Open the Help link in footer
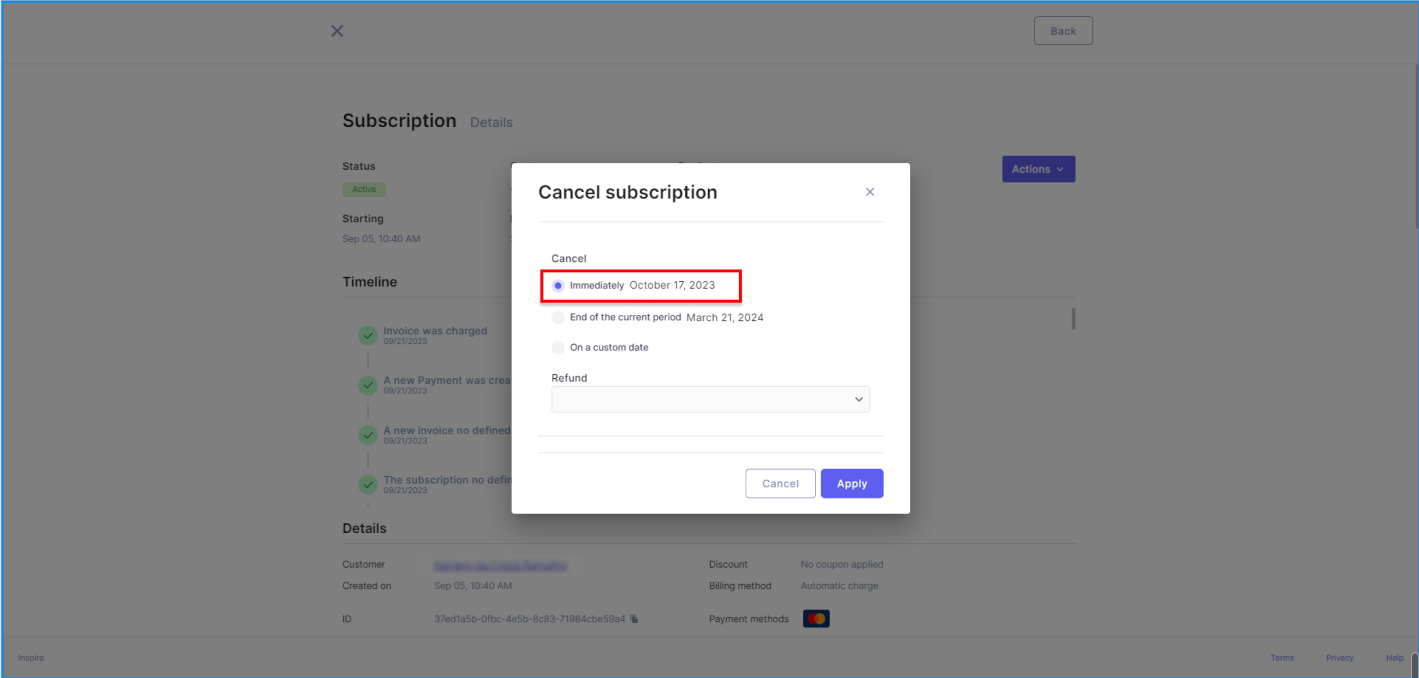The image size is (1419, 678). click(1395, 658)
